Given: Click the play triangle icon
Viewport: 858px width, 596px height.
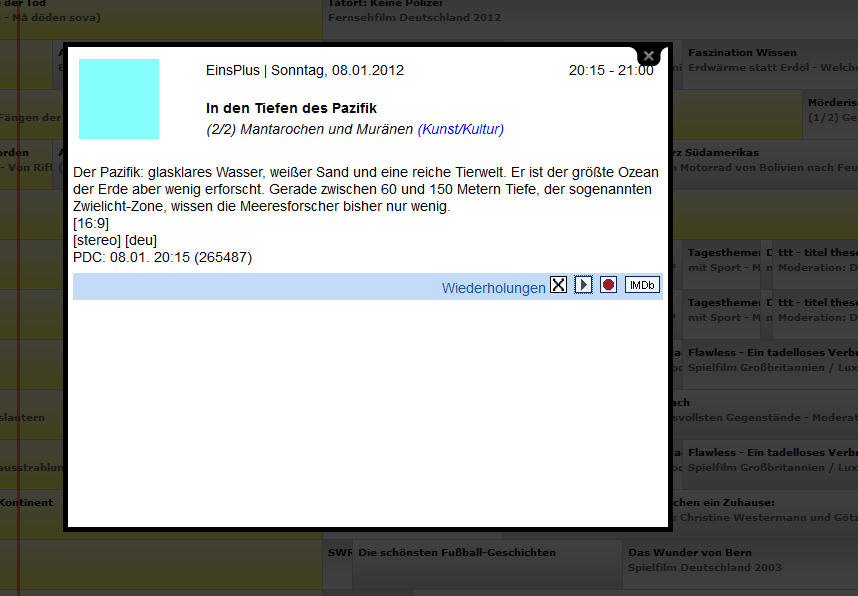Looking at the screenshot, I should click(x=583, y=285).
